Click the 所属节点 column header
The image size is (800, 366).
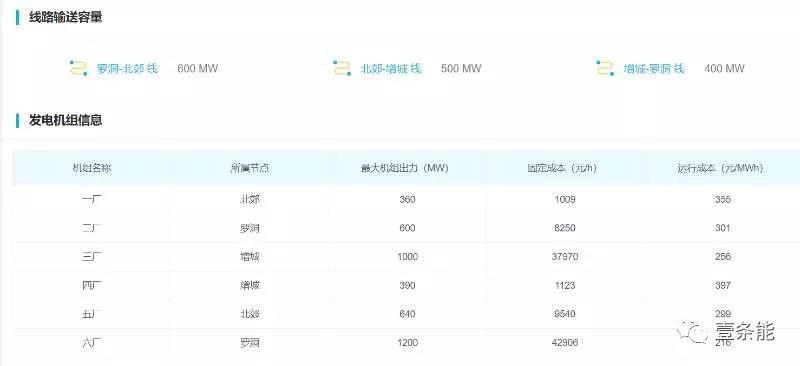coord(249,168)
